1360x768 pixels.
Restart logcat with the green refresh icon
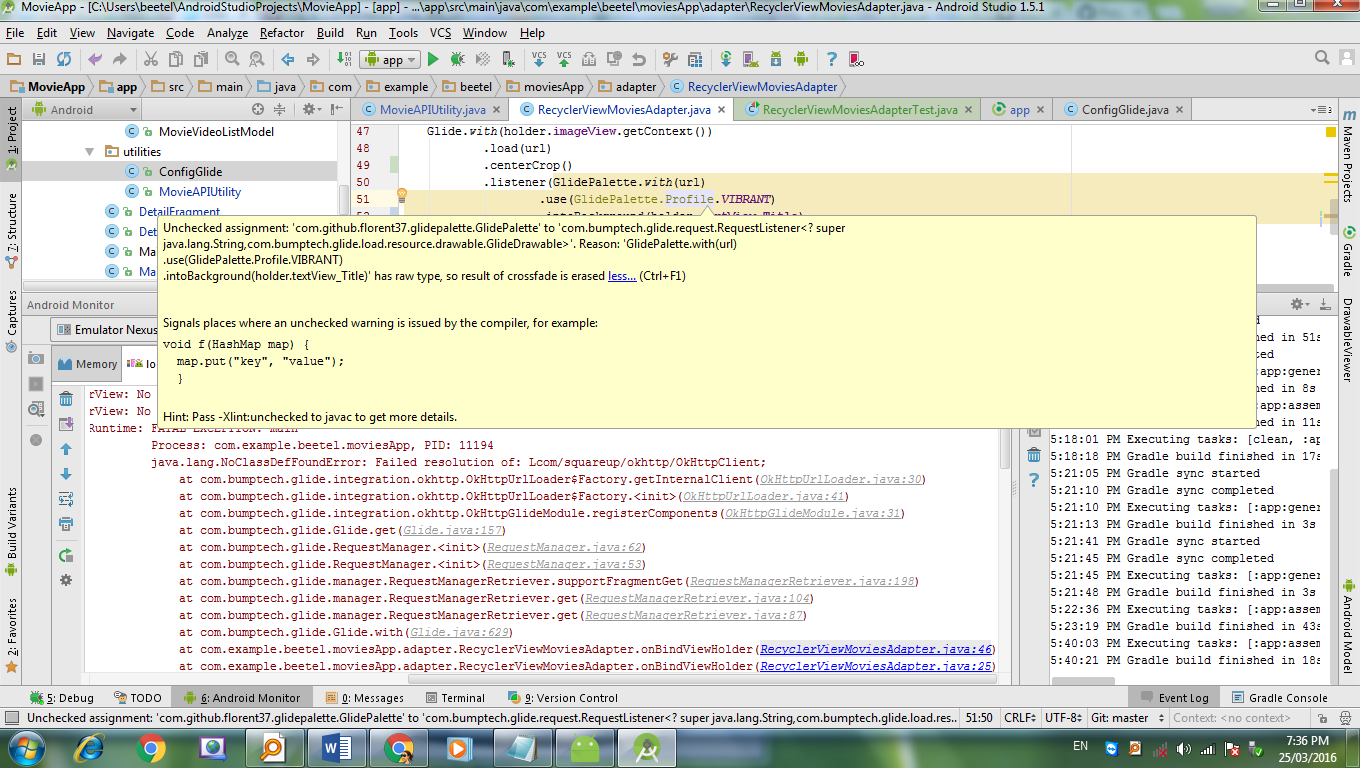coord(66,555)
